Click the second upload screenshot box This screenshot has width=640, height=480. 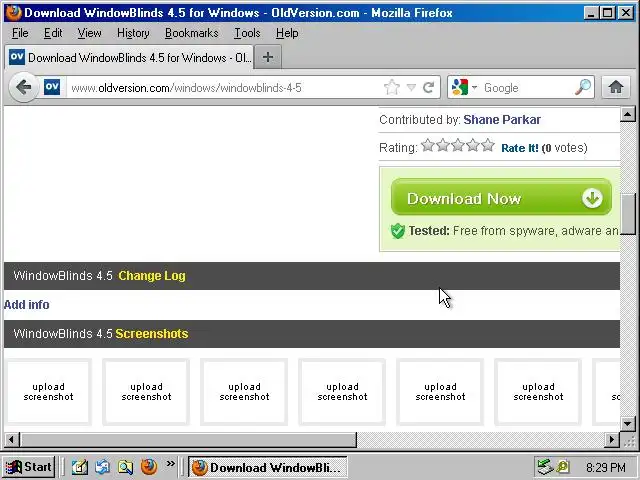point(146,392)
